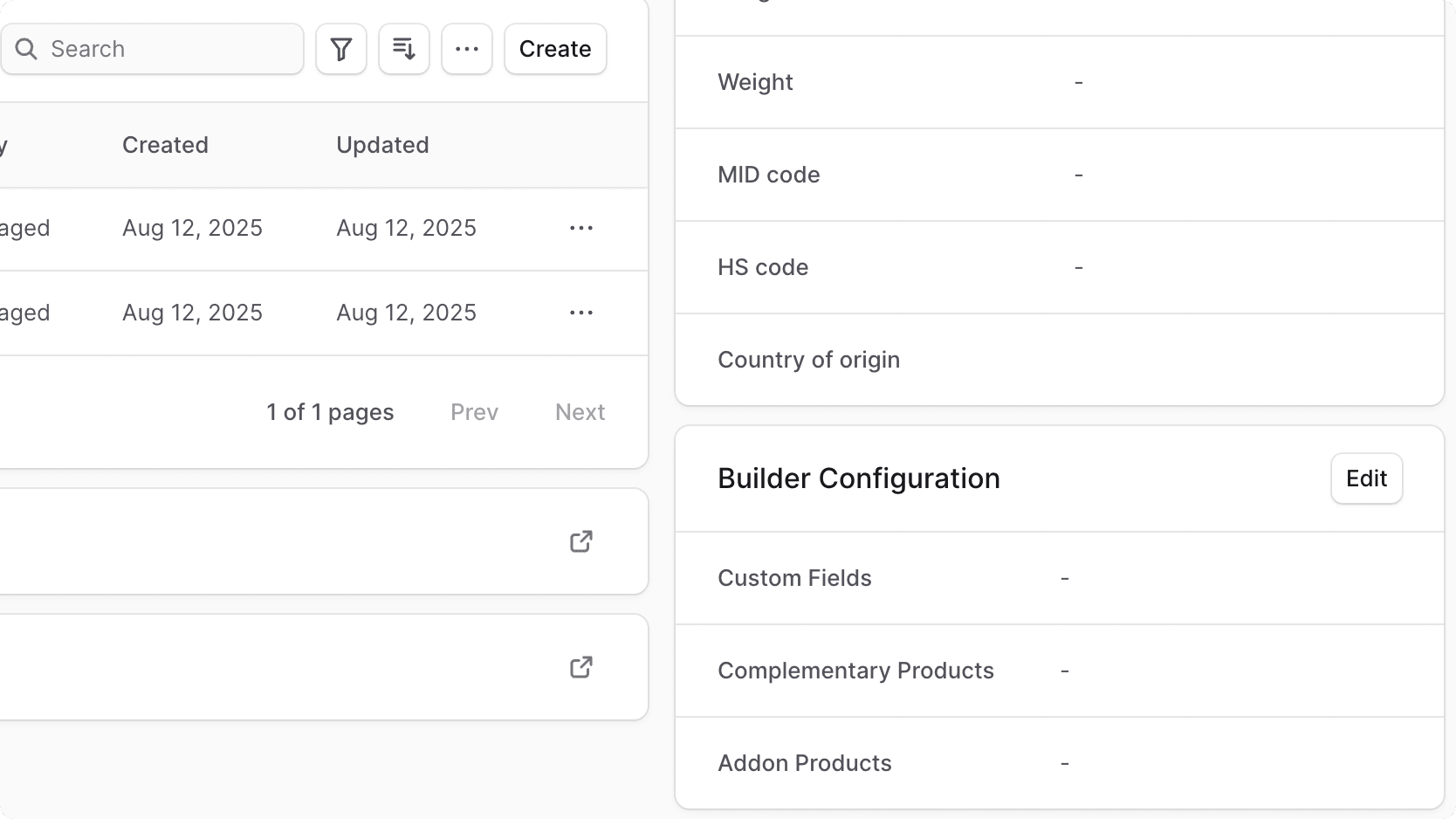Click the 1 of 1 pages label
Screen dimensions: 1456x819
click(330, 412)
